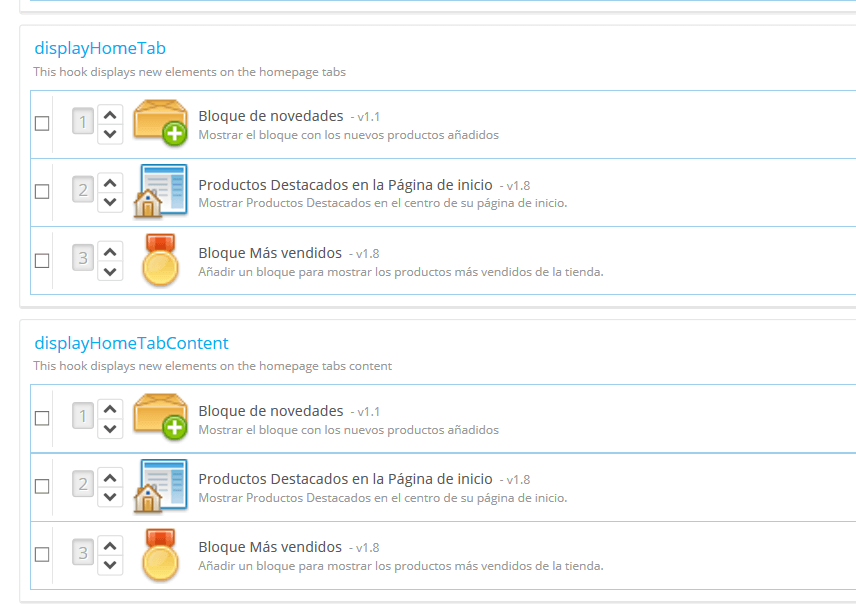Click position number 2 in displayHomeTabContent
This screenshot has width=856, height=604.
pyautogui.click(x=83, y=484)
